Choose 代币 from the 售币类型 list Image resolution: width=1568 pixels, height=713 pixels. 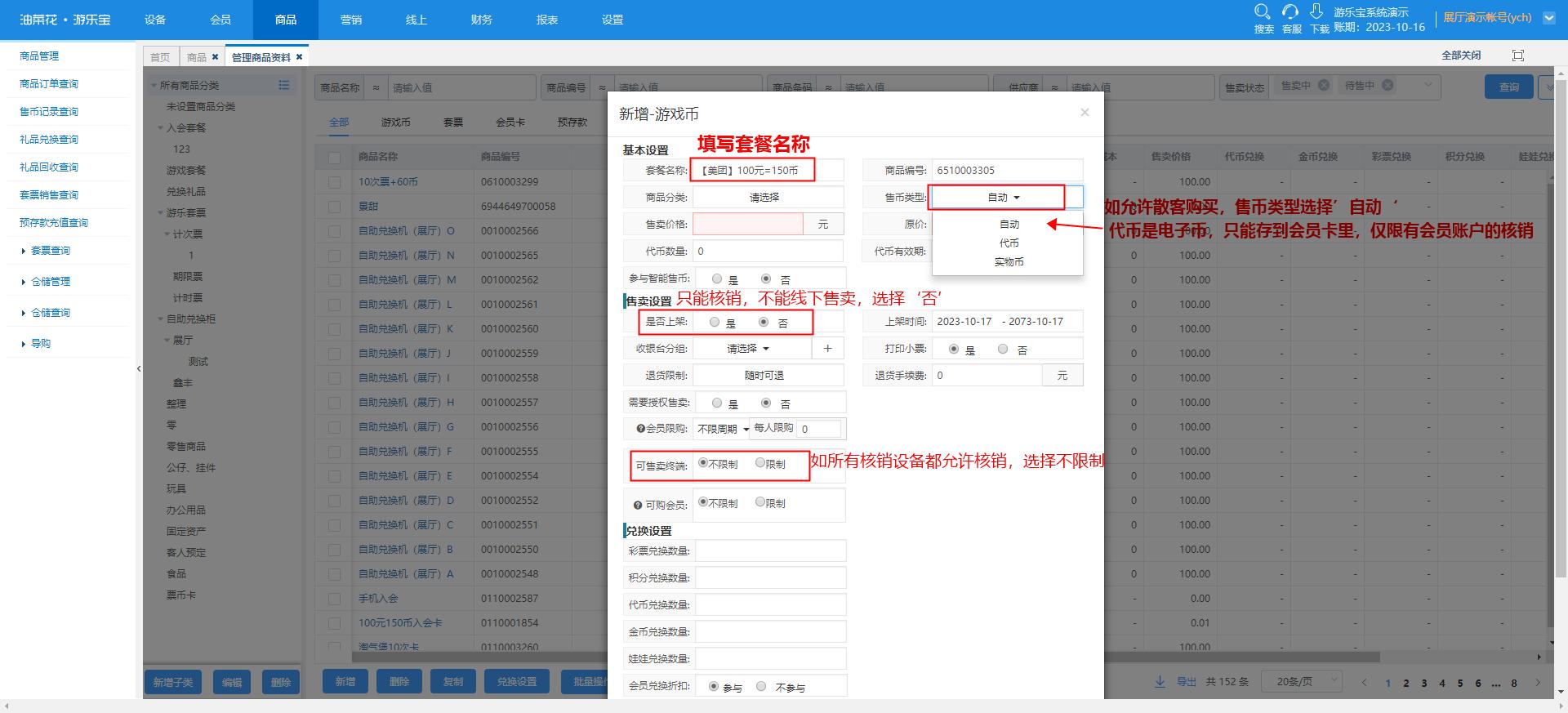click(1009, 243)
